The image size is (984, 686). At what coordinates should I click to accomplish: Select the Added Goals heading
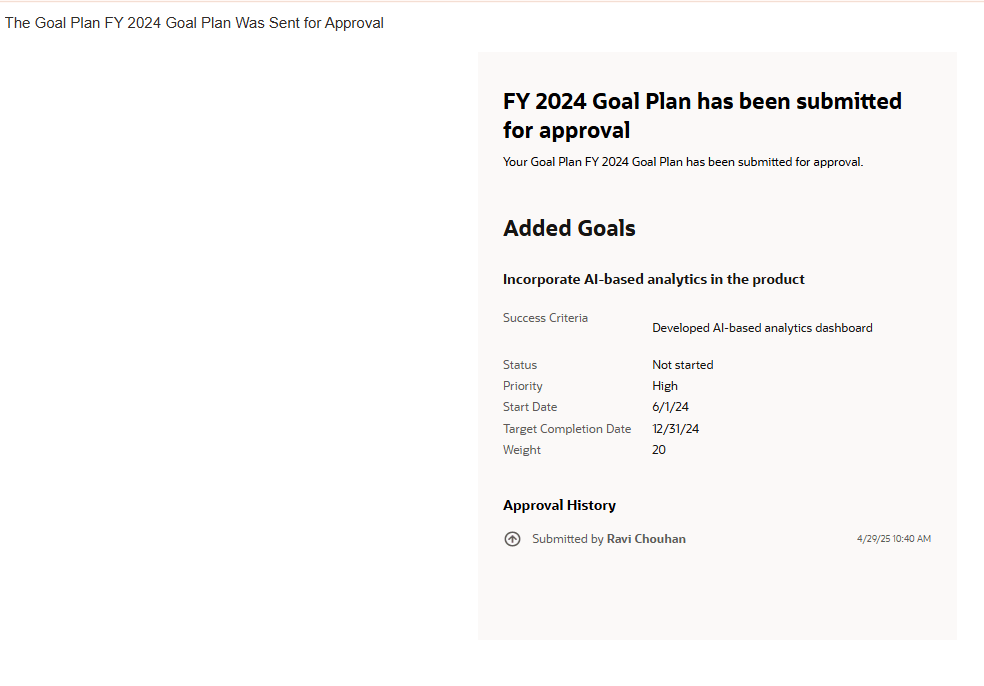click(569, 228)
